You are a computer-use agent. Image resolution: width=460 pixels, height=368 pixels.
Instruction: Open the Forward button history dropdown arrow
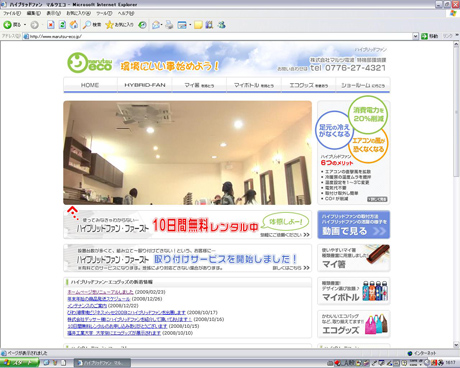[x=42, y=25]
